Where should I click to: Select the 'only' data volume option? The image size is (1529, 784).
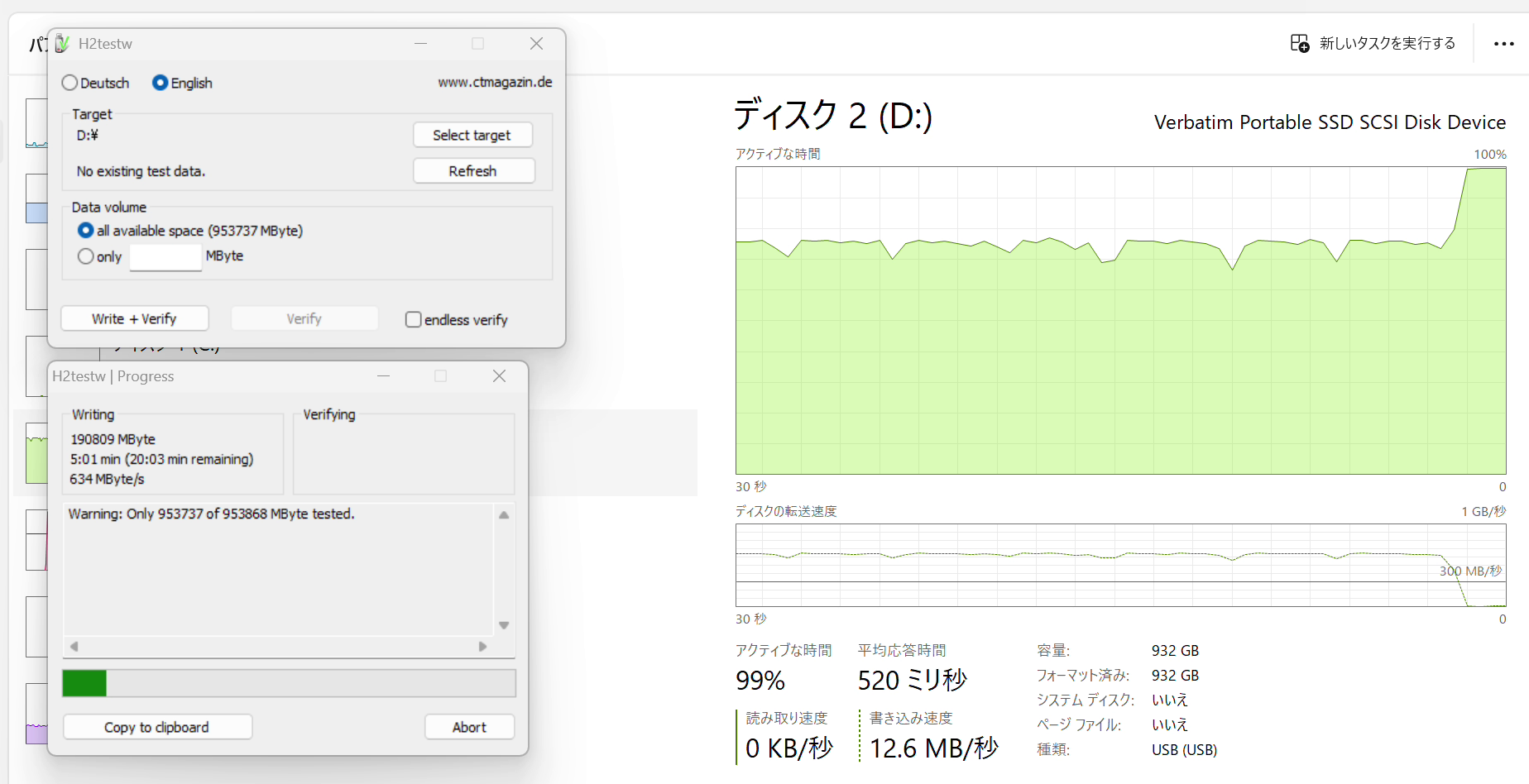click(85, 256)
